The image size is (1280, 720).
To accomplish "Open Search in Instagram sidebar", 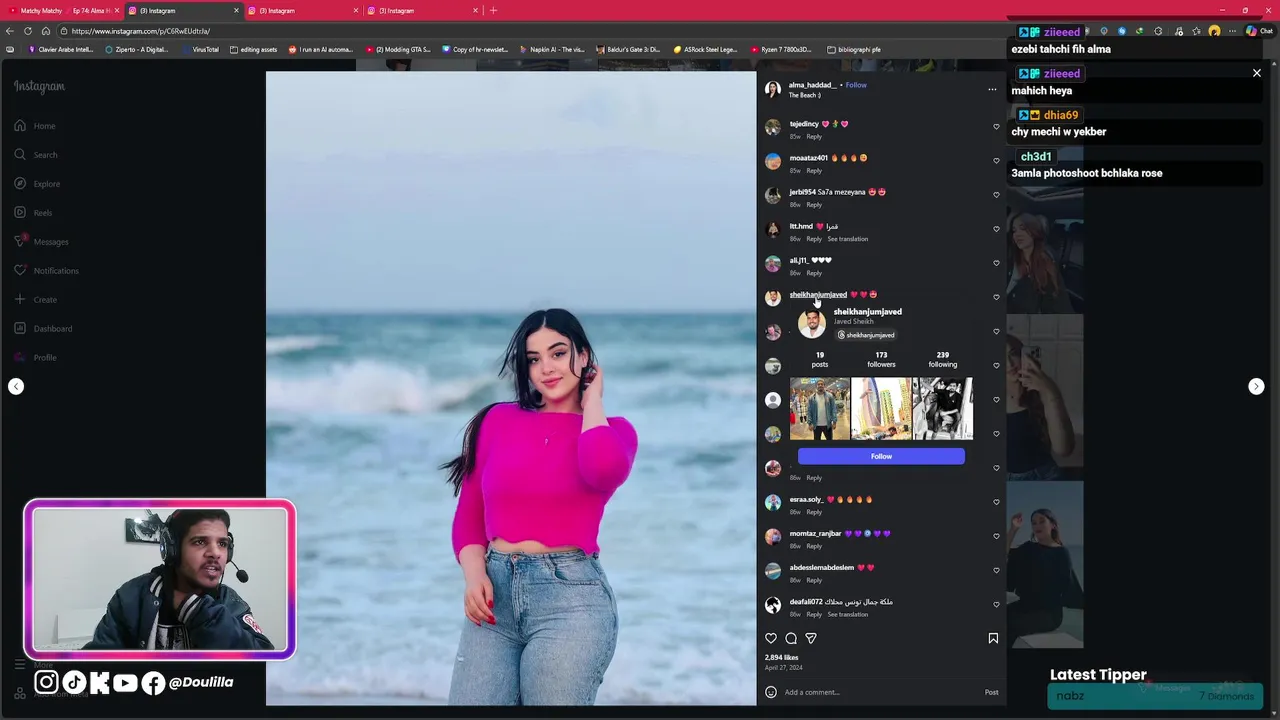I will coord(36,155).
